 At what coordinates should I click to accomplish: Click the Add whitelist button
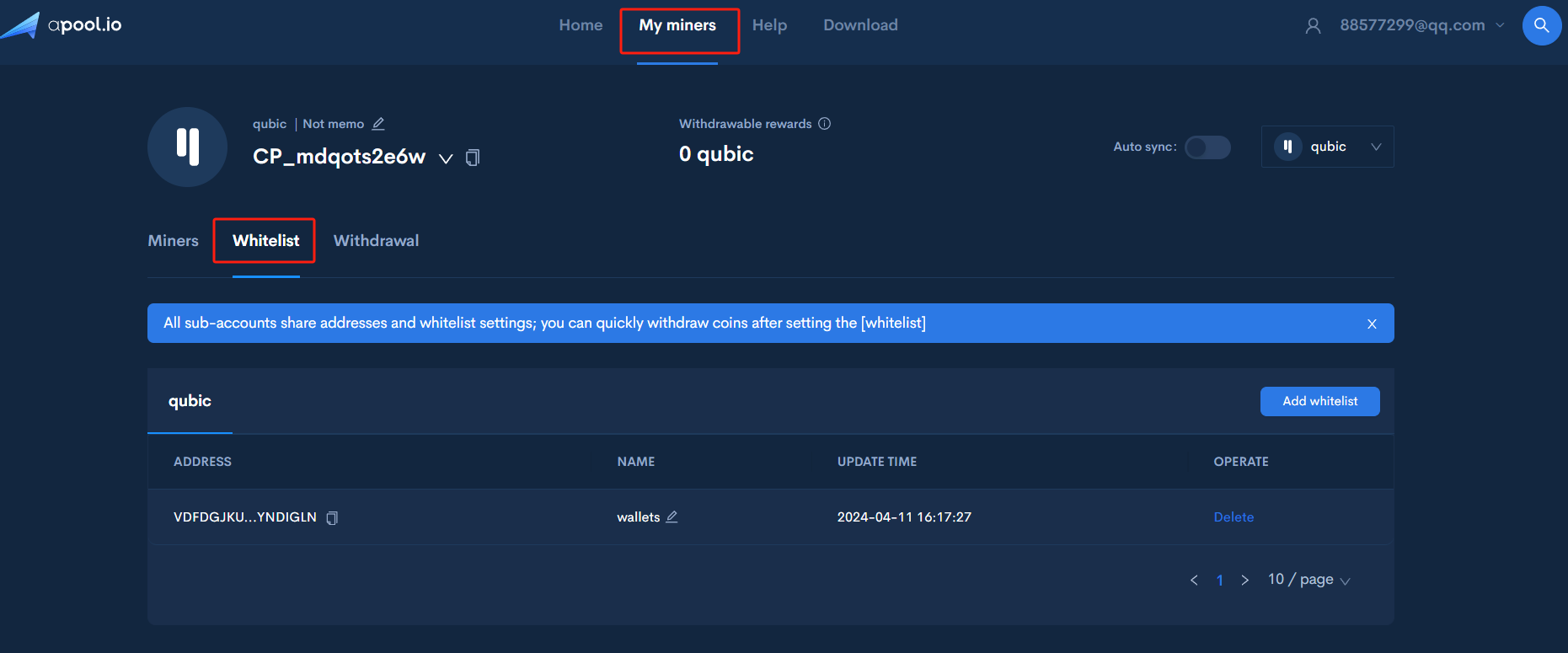(x=1319, y=401)
